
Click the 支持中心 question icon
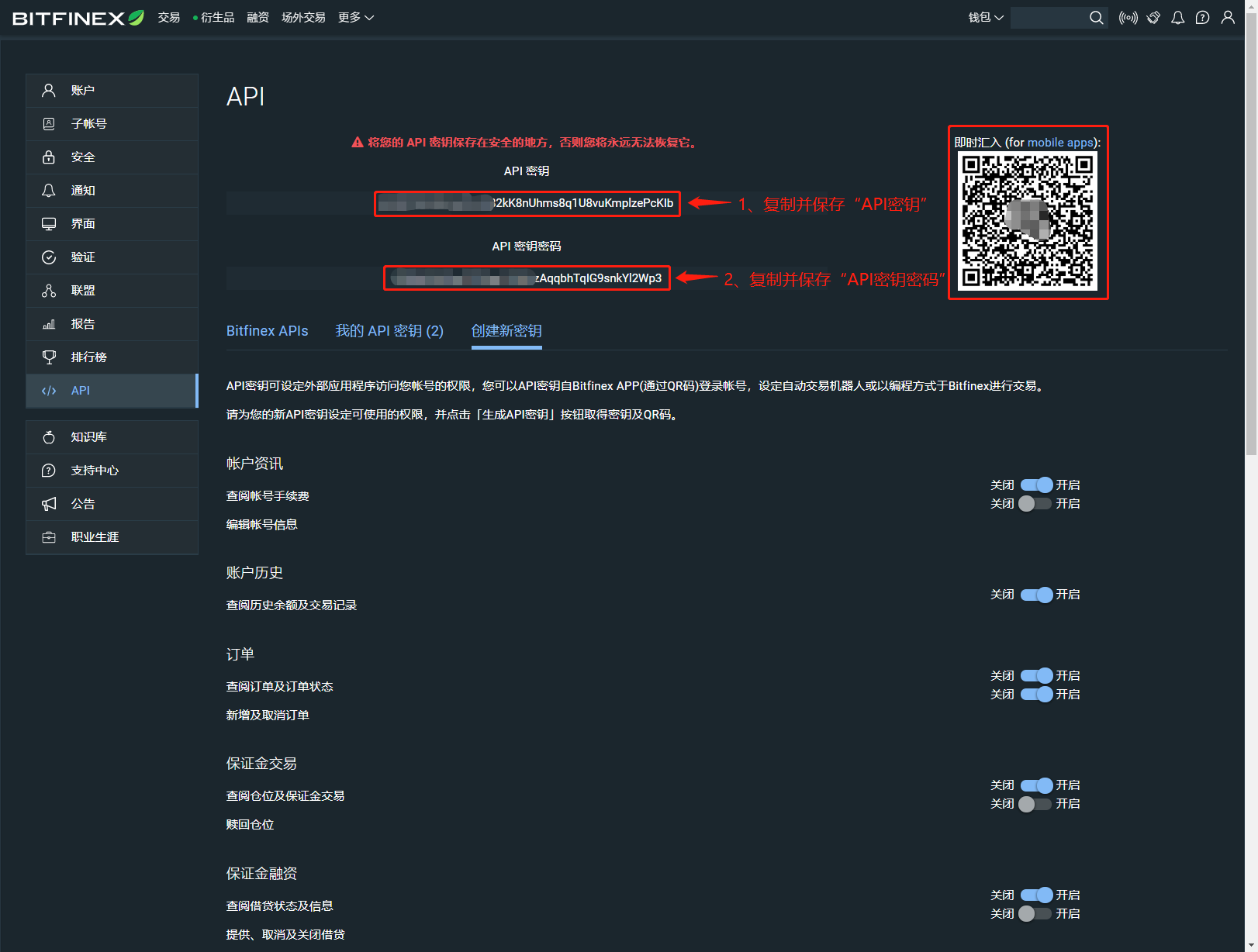(x=49, y=471)
